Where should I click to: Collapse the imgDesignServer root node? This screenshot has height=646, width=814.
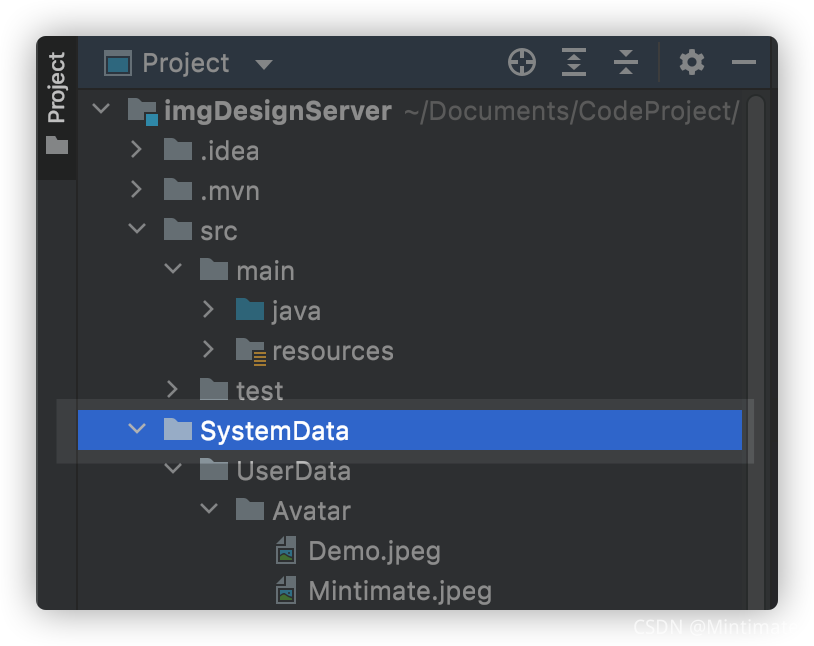click(101, 109)
